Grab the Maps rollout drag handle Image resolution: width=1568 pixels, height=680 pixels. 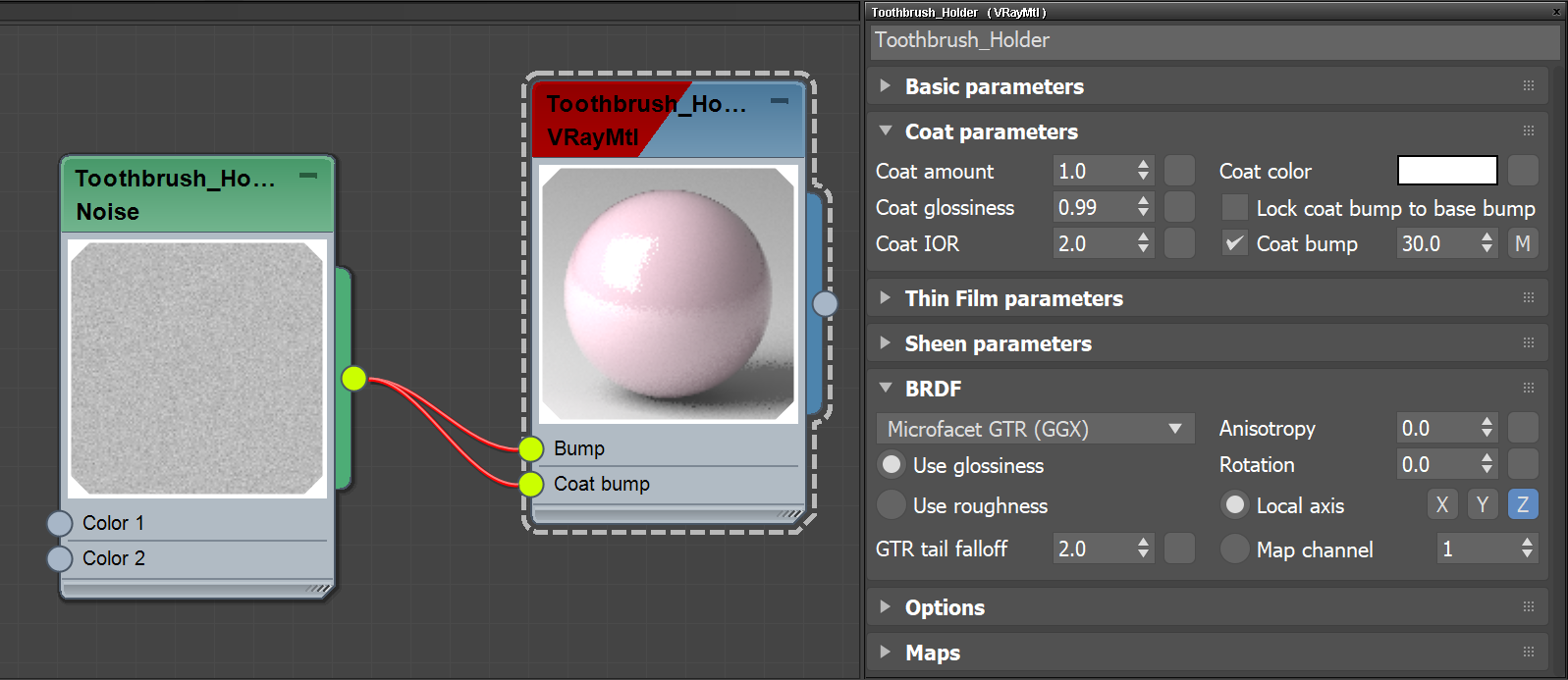coord(1529,652)
